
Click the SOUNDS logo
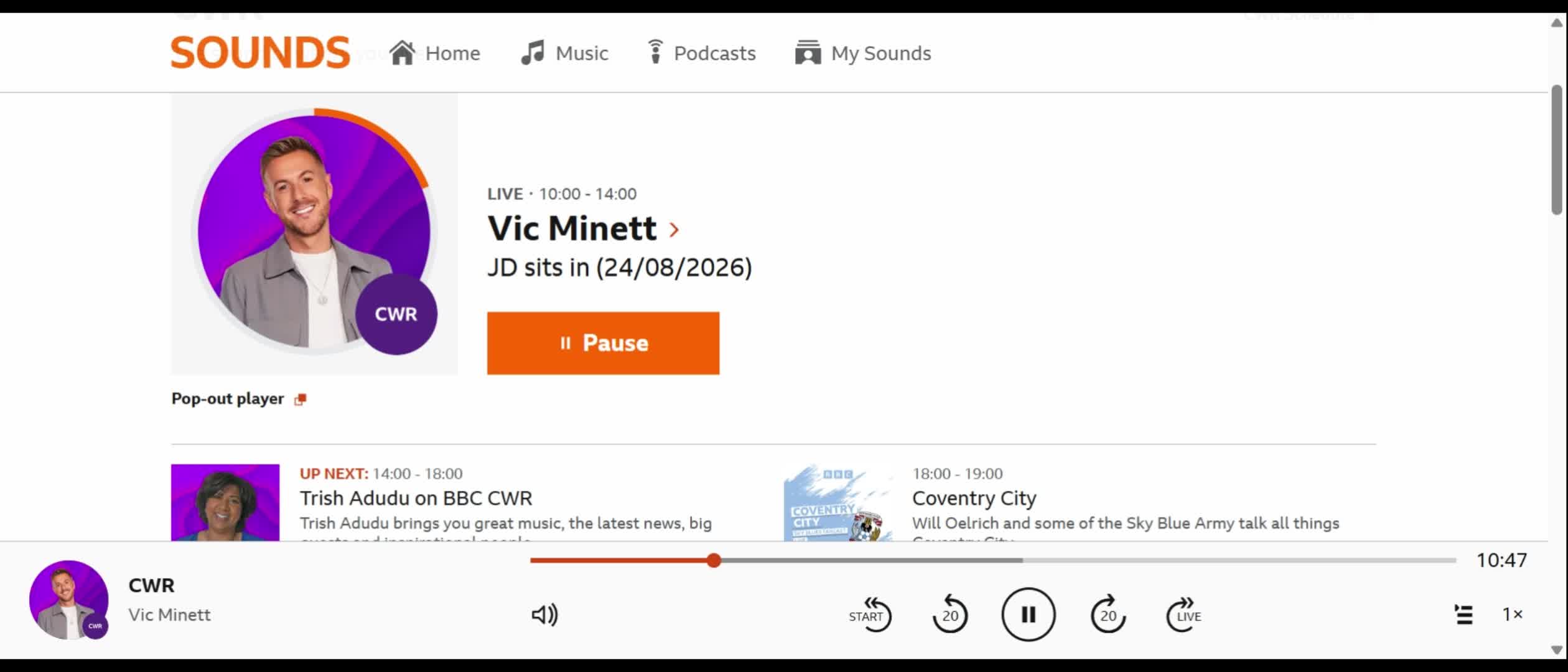point(260,52)
